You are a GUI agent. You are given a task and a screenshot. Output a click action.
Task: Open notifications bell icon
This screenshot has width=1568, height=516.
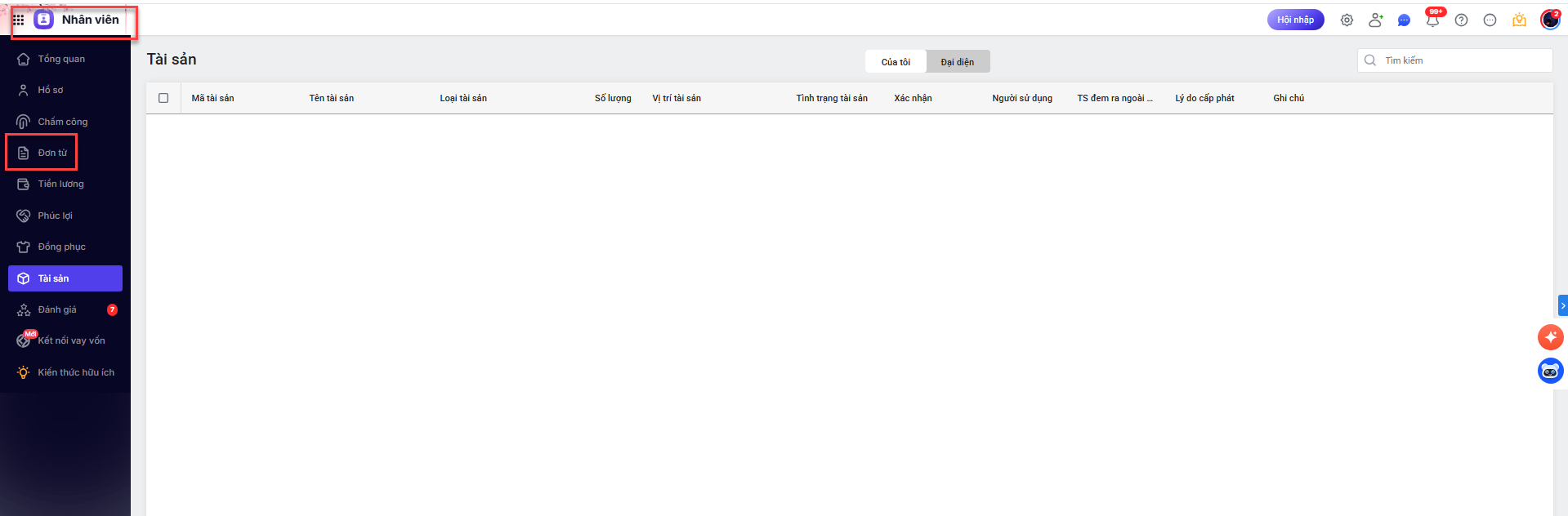coord(1432,20)
